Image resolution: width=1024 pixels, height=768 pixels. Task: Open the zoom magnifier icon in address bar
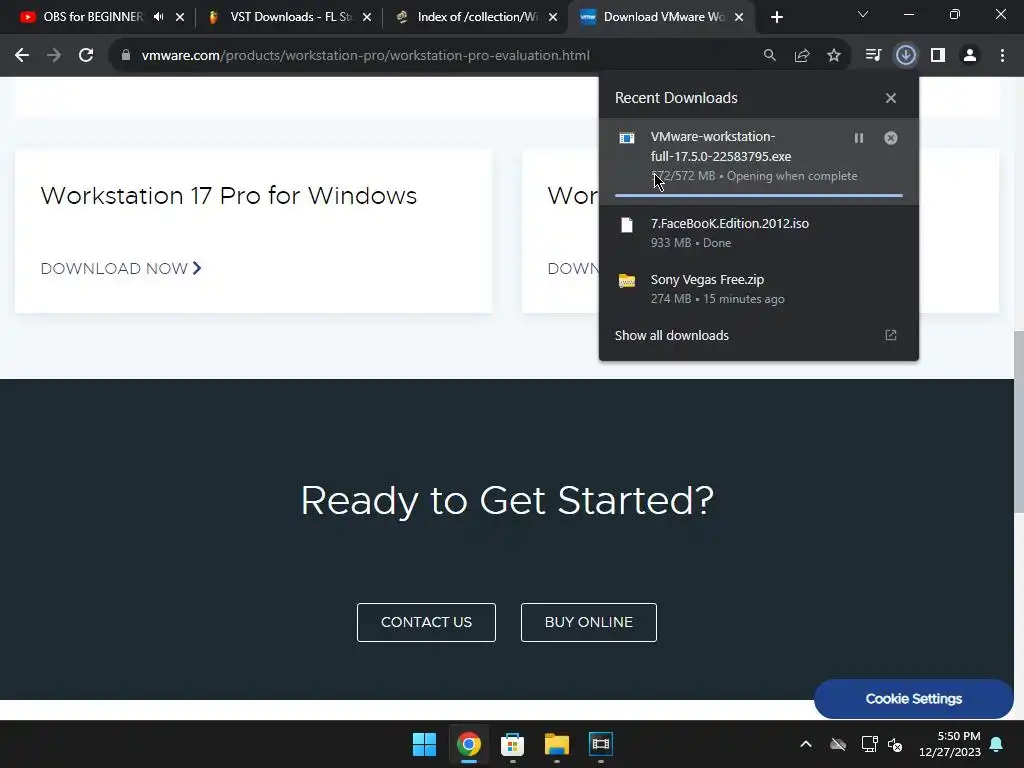[770, 56]
